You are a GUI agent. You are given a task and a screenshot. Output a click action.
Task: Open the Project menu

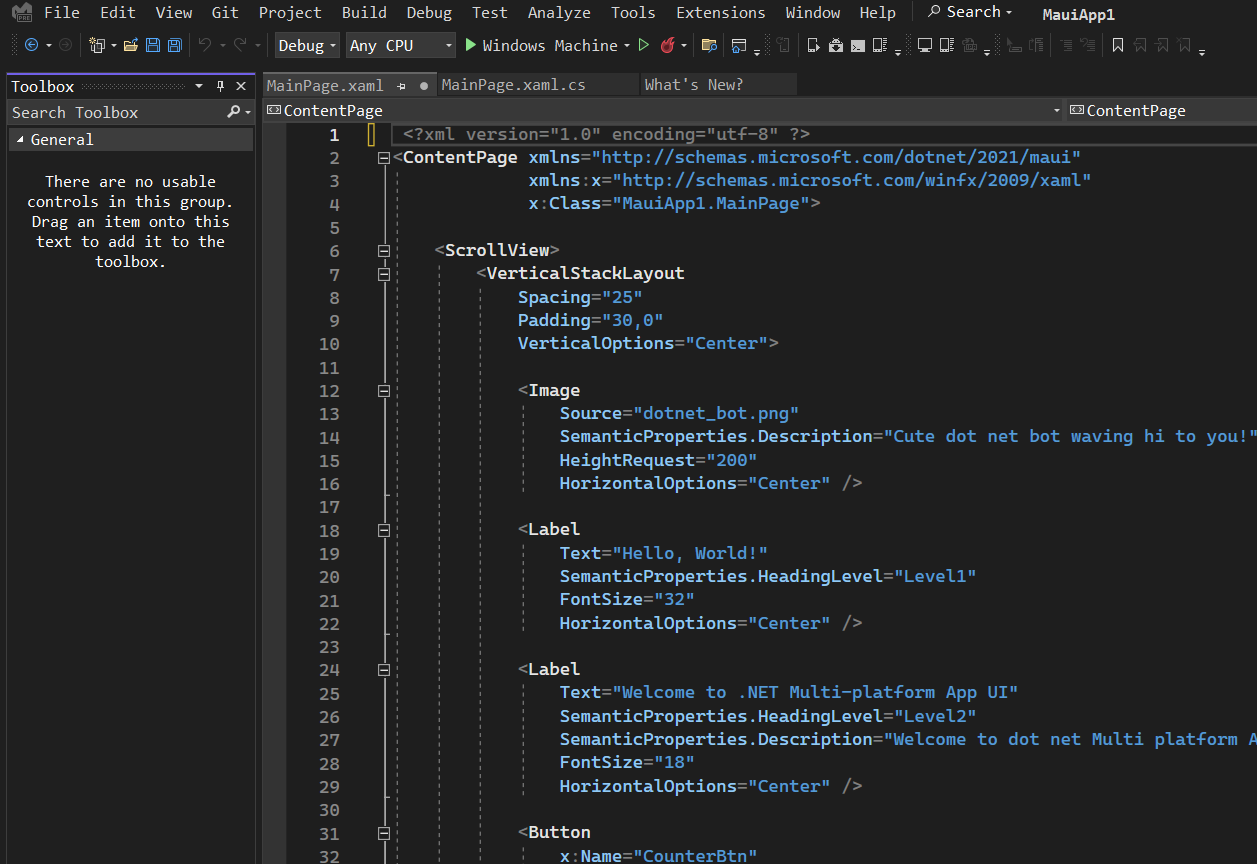(x=290, y=13)
